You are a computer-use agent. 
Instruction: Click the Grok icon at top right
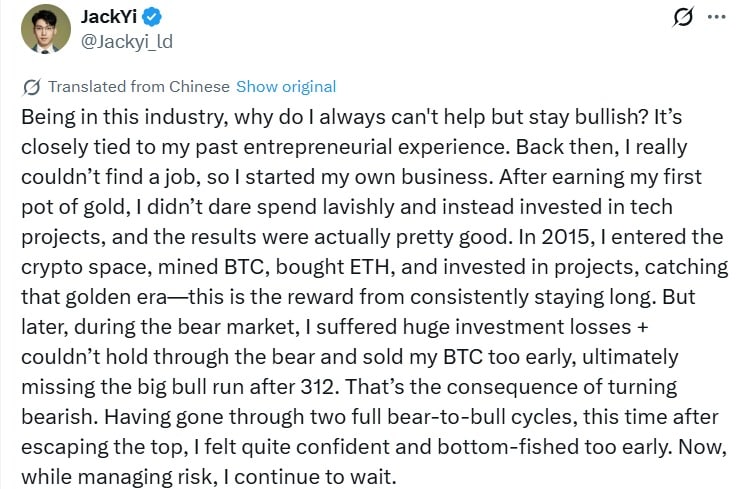click(685, 17)
